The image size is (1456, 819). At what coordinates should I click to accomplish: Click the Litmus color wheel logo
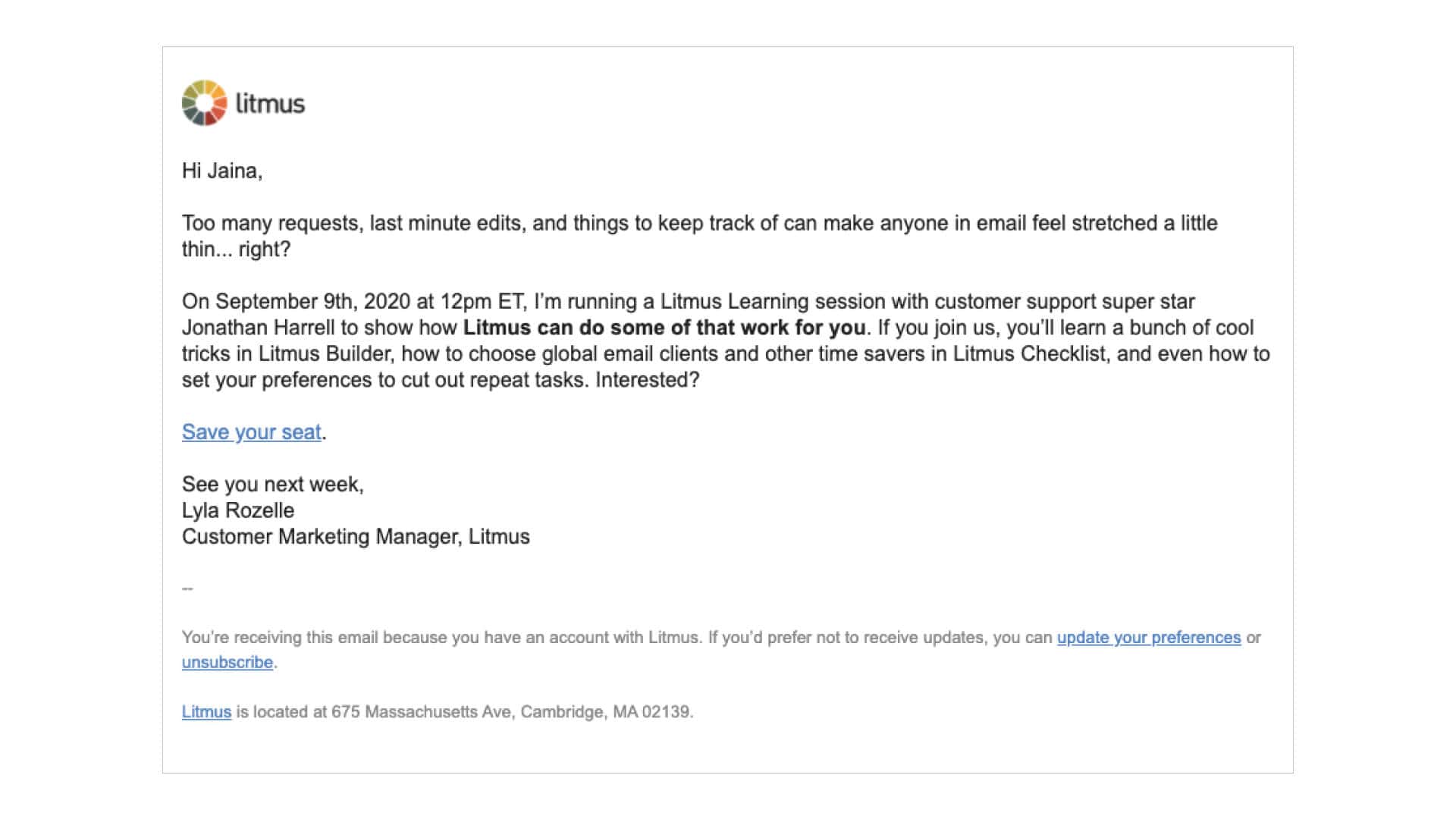tap(205, 103)
